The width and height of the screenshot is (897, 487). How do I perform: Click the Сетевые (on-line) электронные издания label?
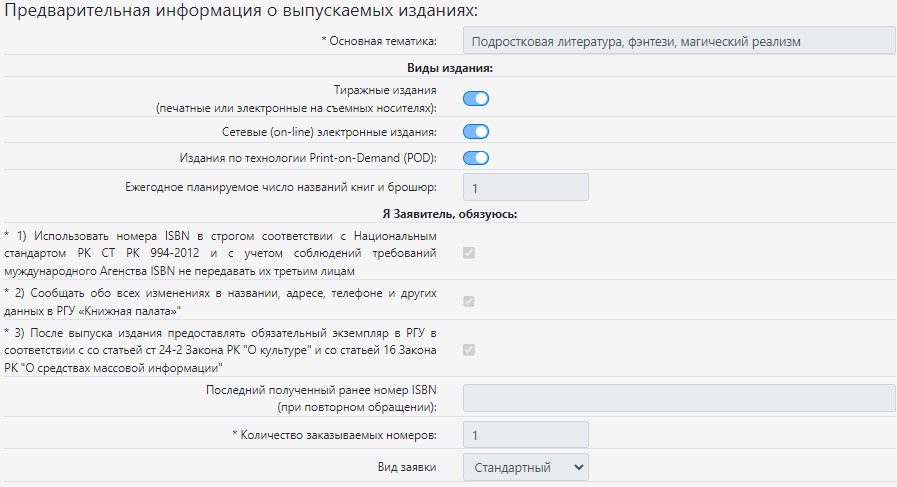pyautogui.click(x=329, y=131)
